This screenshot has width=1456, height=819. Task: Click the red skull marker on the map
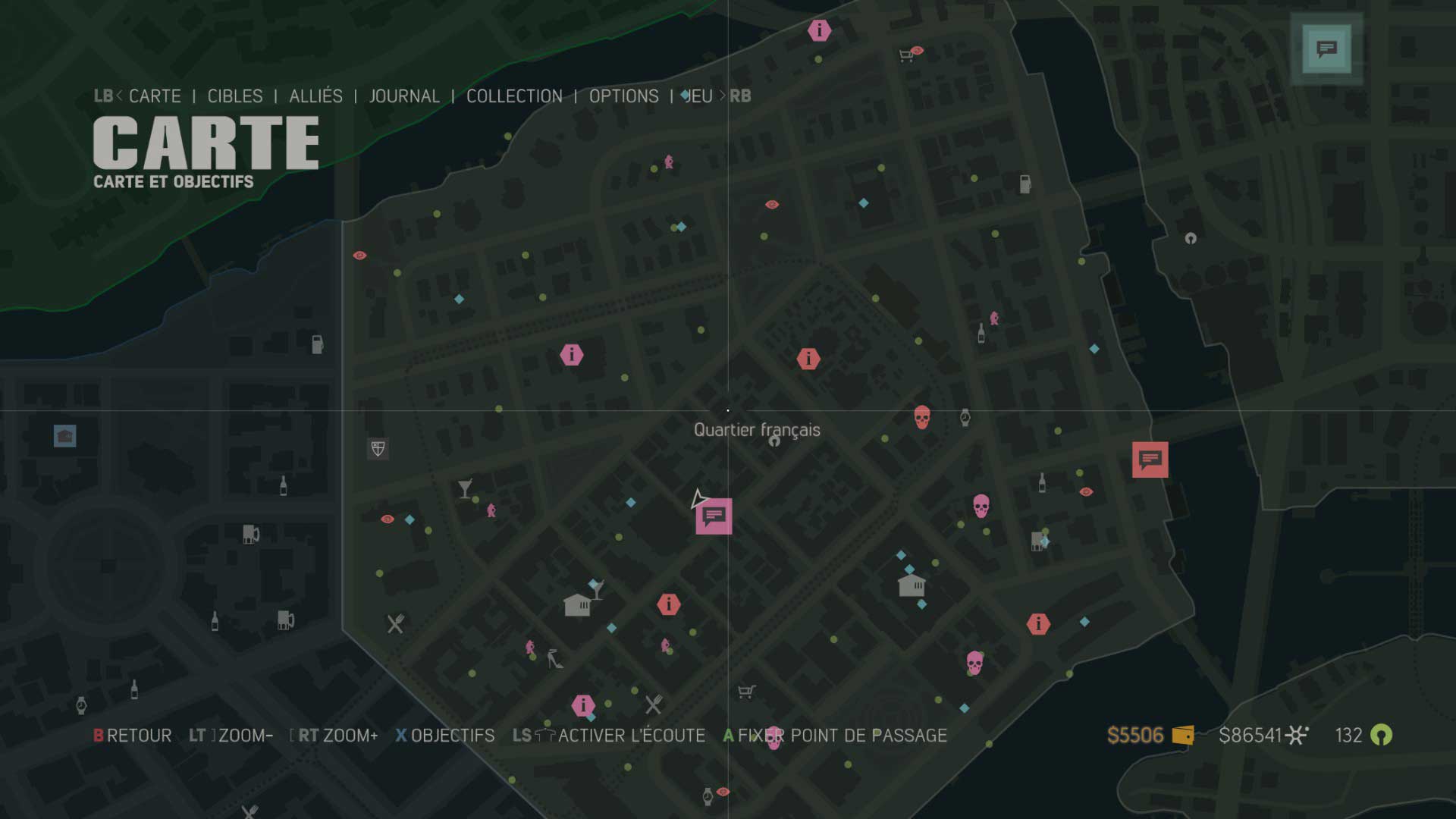point(921,417)
